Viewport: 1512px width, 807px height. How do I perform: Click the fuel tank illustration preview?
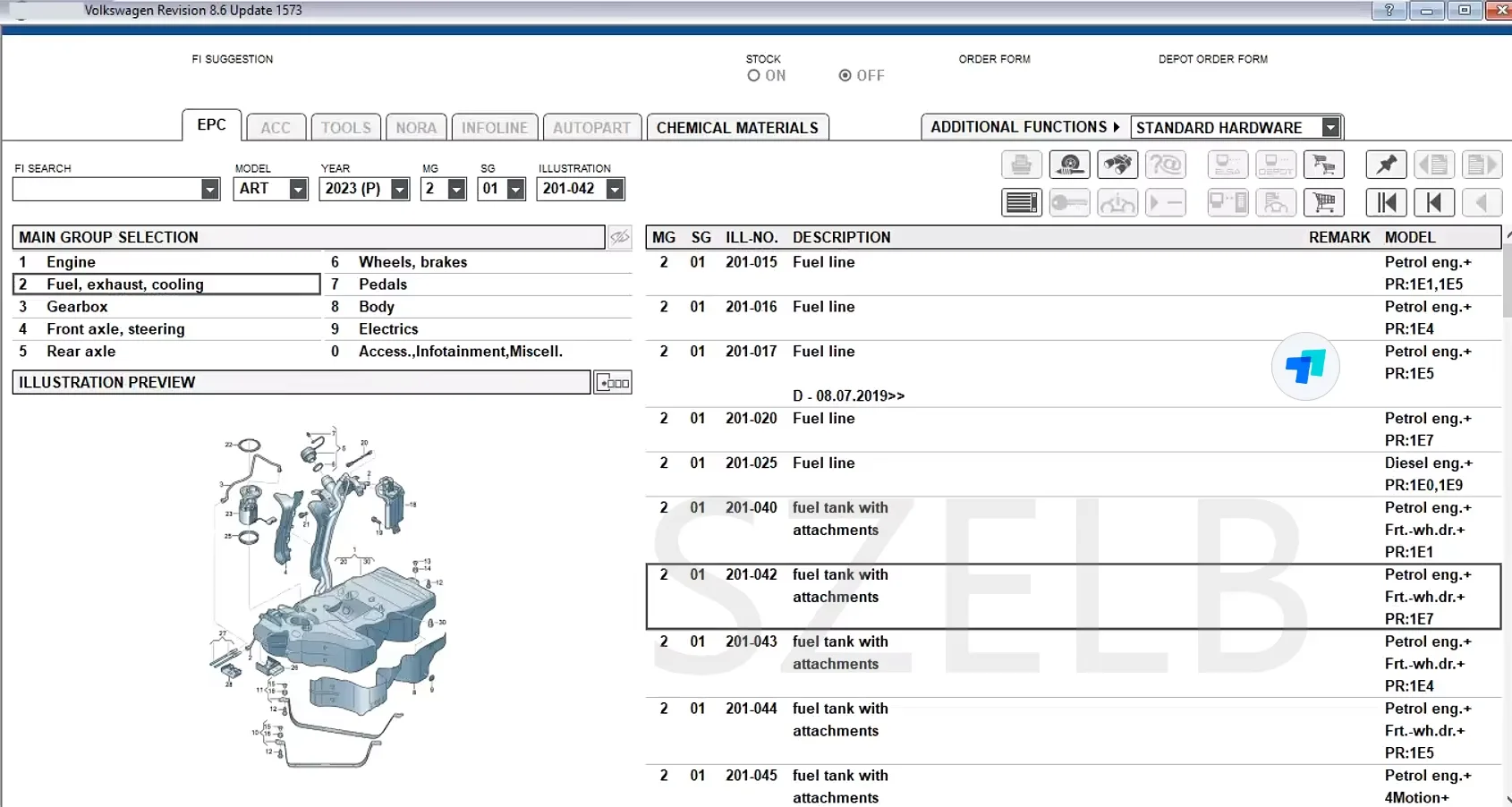331,595
